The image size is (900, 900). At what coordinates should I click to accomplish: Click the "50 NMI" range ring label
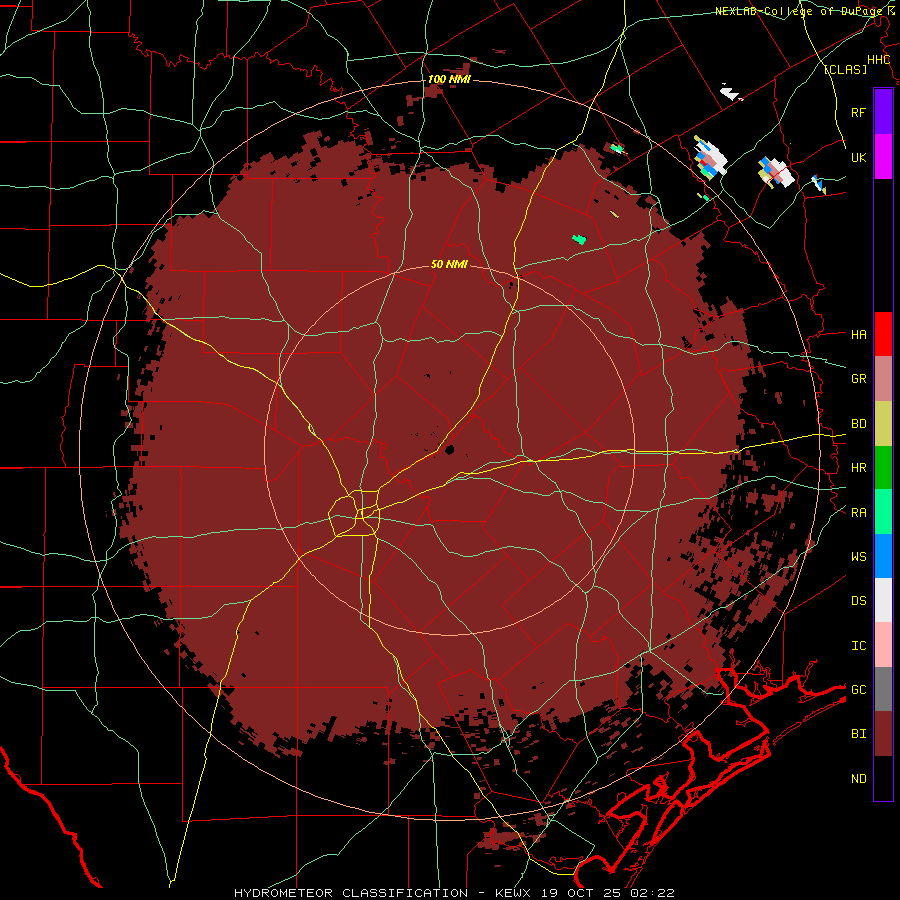[449, 264]
